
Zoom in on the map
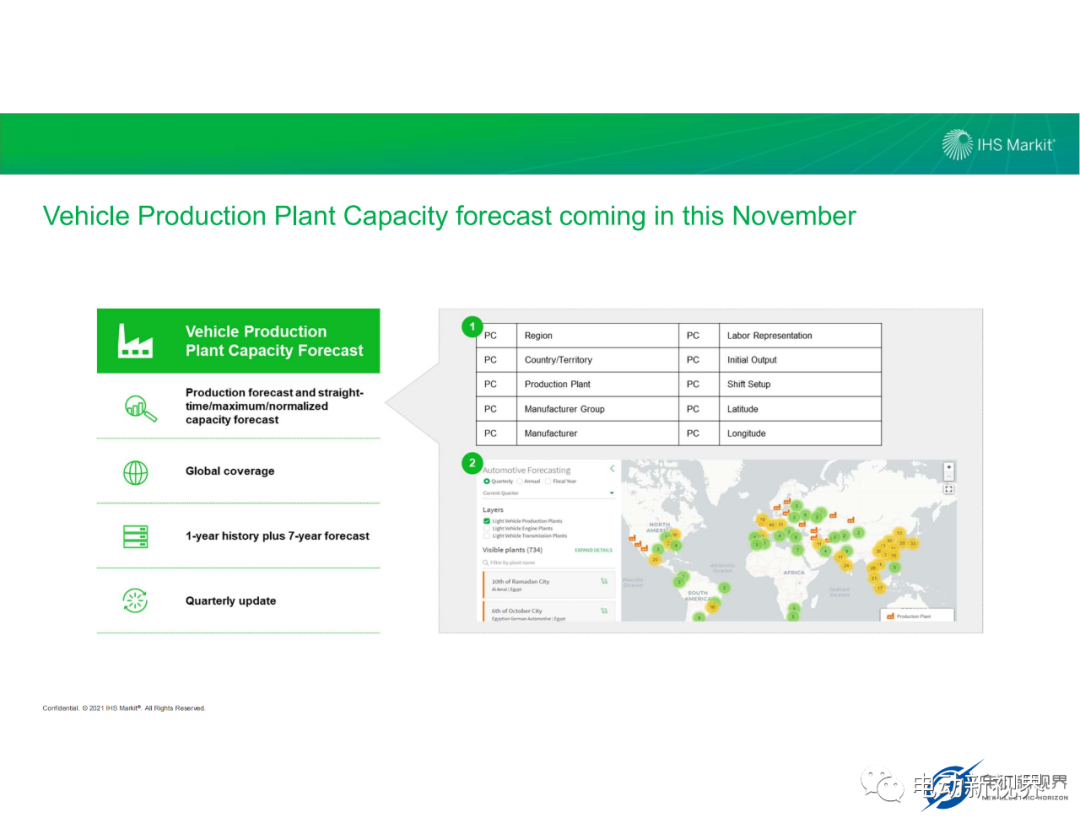coord(948,467)
